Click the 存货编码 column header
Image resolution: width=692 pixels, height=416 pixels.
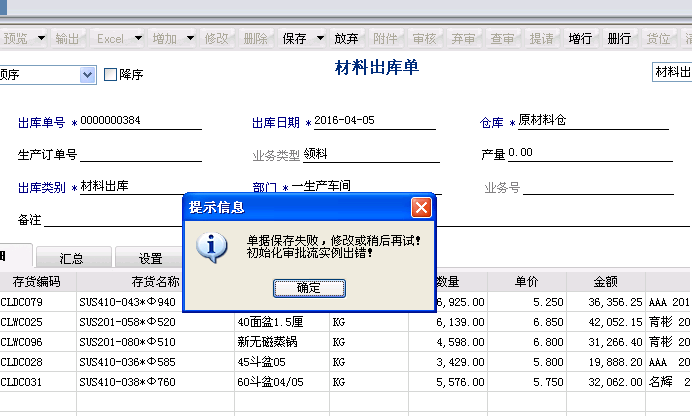tap(38, 281)
